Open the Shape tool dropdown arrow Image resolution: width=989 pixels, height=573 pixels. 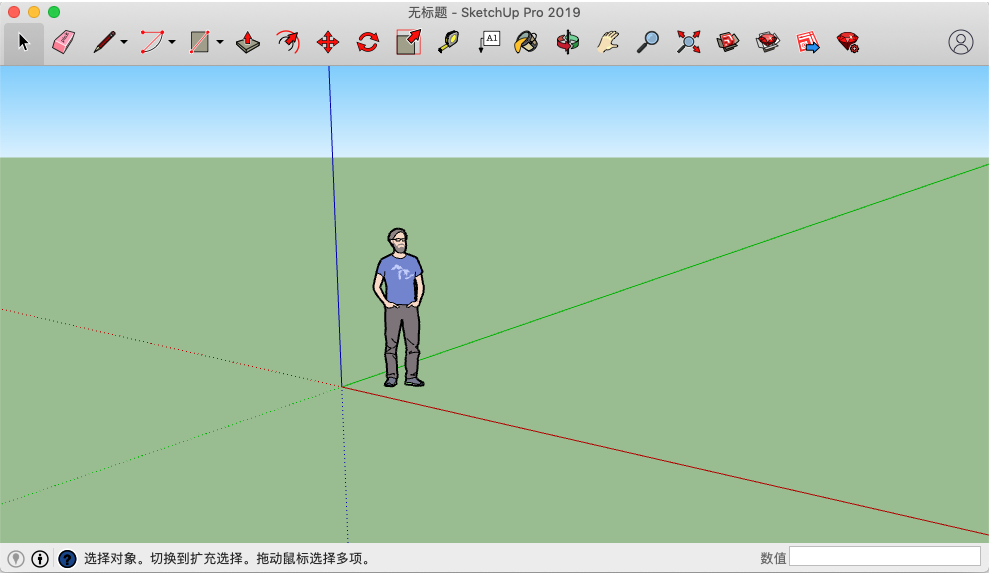[x=219, y=42]
